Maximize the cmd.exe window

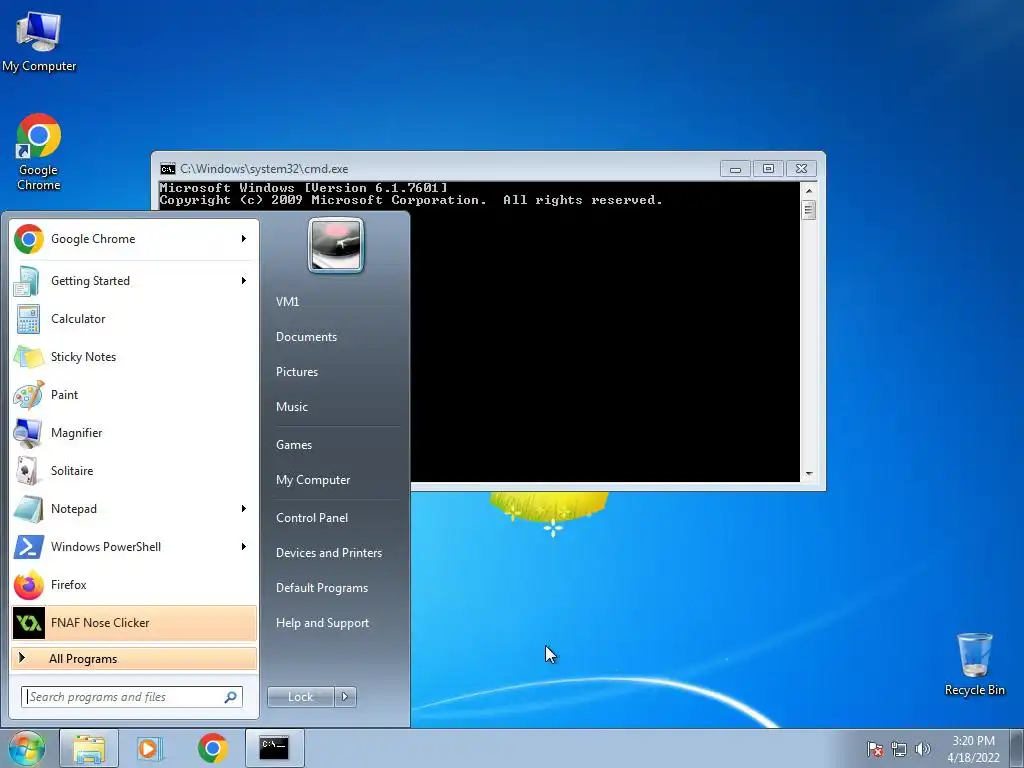[768, 169]
